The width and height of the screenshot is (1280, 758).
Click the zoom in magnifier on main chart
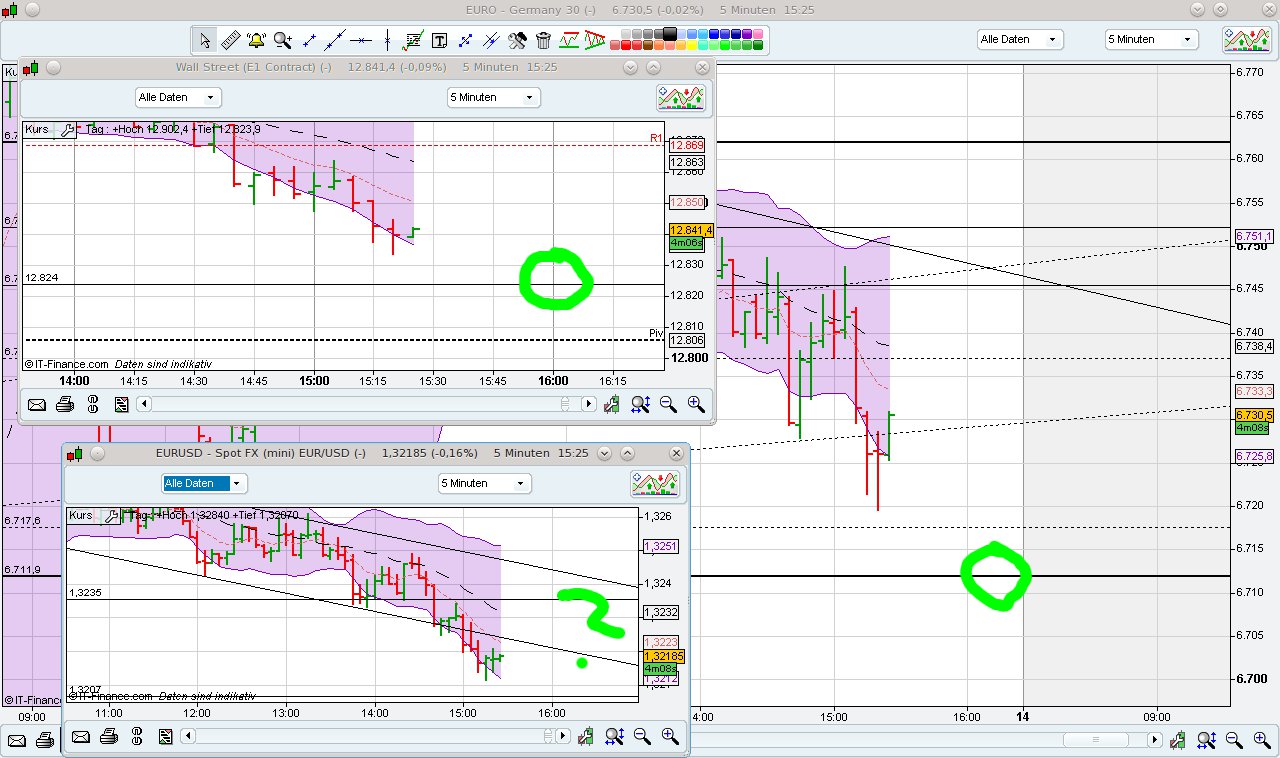1261,740
